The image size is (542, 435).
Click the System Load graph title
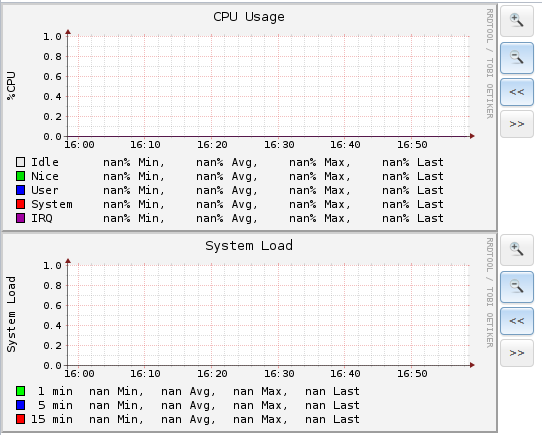point(249,246)
